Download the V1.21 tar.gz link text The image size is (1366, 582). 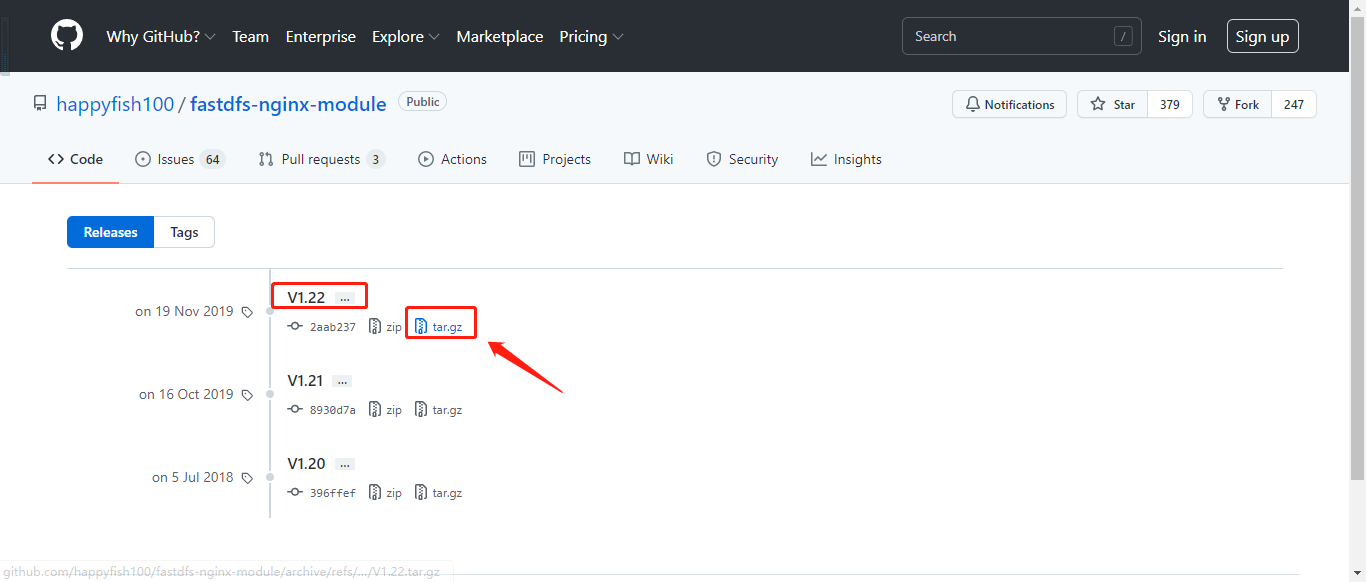click(x=447, y=410)
